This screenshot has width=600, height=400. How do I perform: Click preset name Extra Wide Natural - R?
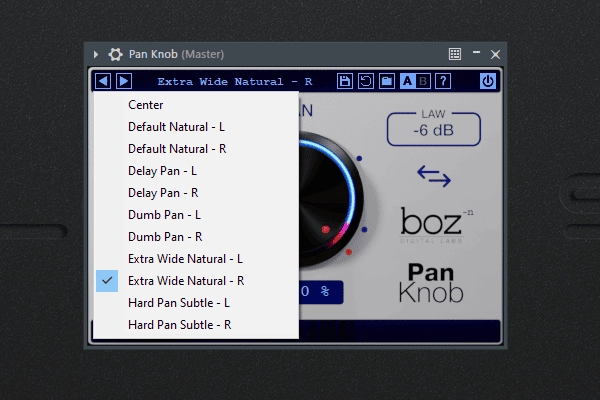[235, 82]
